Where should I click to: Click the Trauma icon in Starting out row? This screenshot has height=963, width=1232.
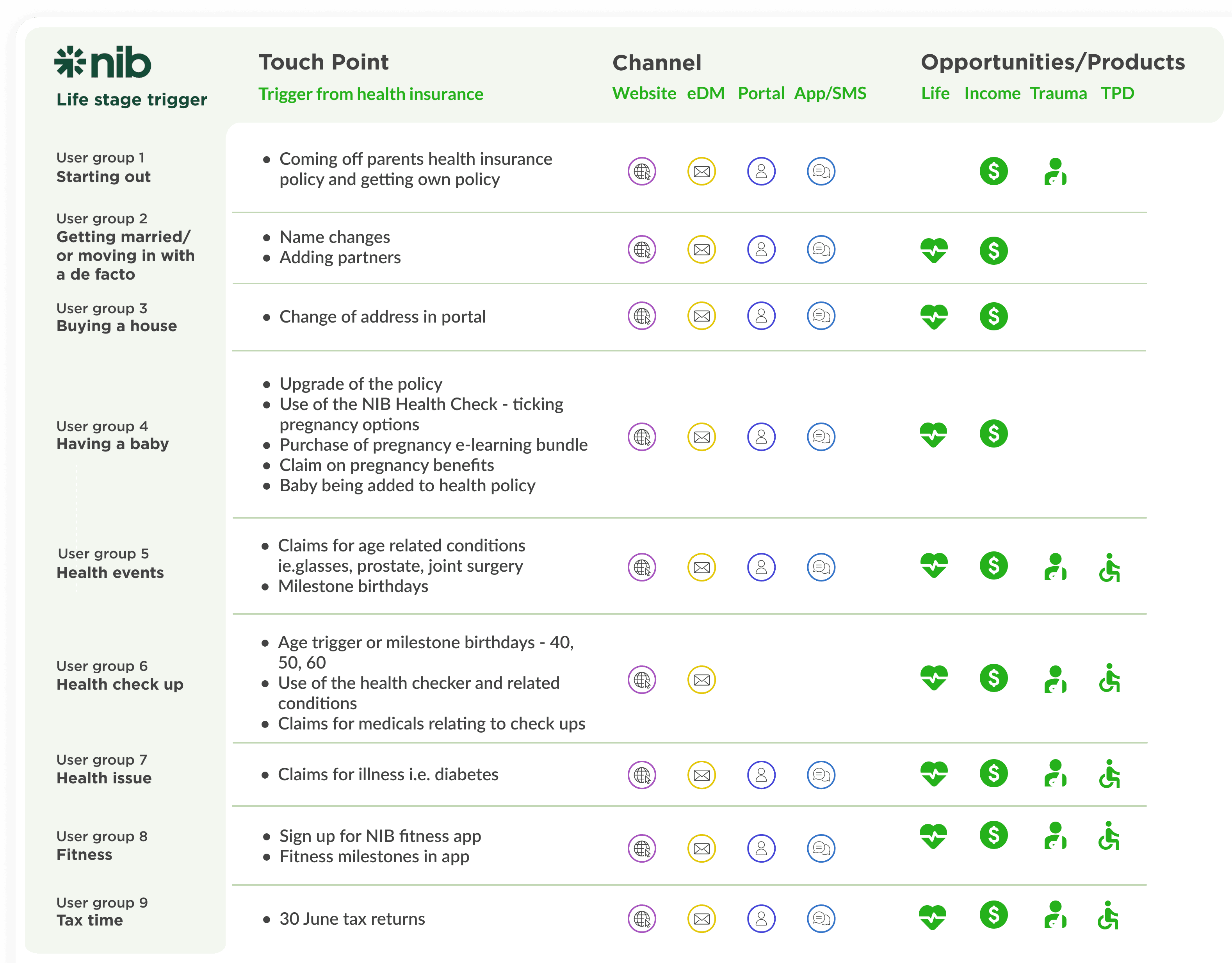1055,171
